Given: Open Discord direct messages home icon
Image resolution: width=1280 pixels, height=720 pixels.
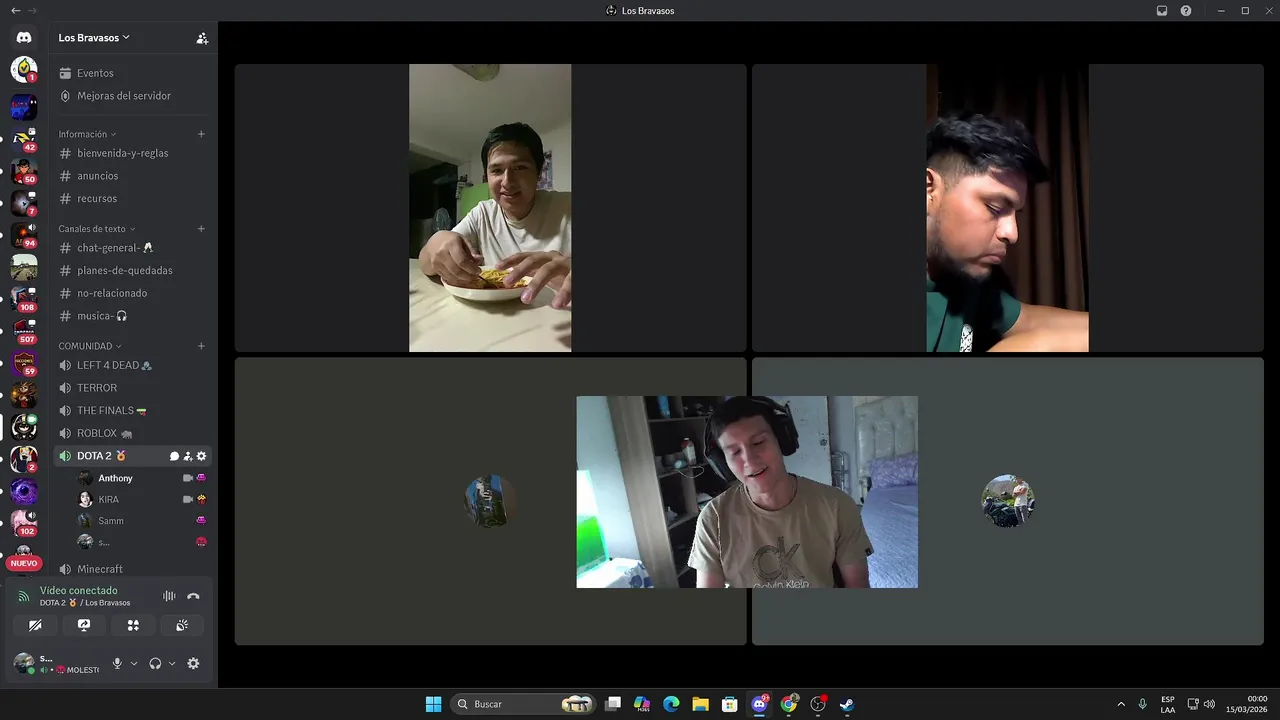Looking at the screenshot, I should 24,37.
